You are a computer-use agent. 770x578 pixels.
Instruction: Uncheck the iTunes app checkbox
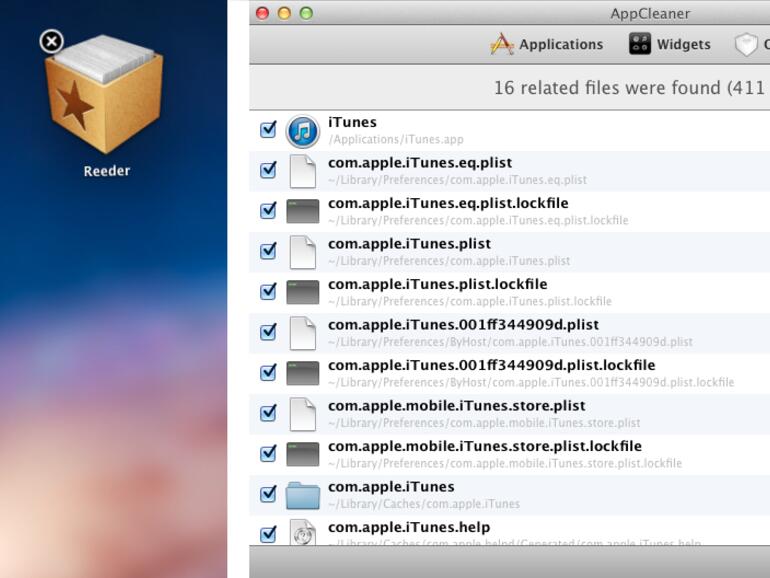[268, 130]
